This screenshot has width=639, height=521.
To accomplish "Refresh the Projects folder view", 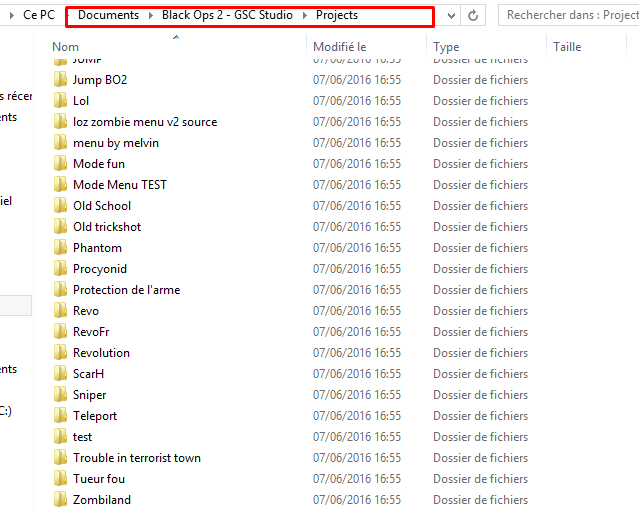I will tap(473, 15).
